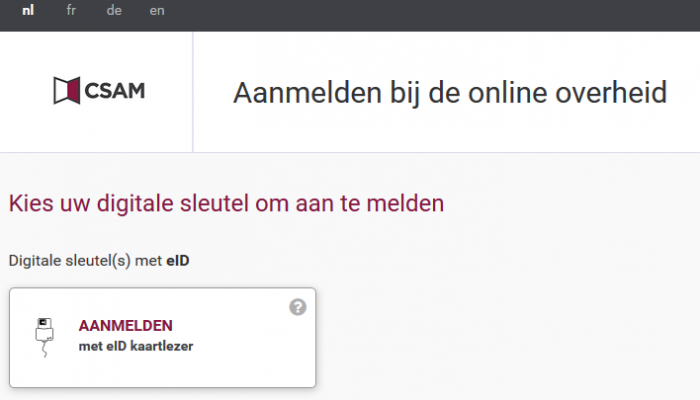700x400 pixels.
Task: Click the CSAM book emblem logo
Action: pos(67,91)
